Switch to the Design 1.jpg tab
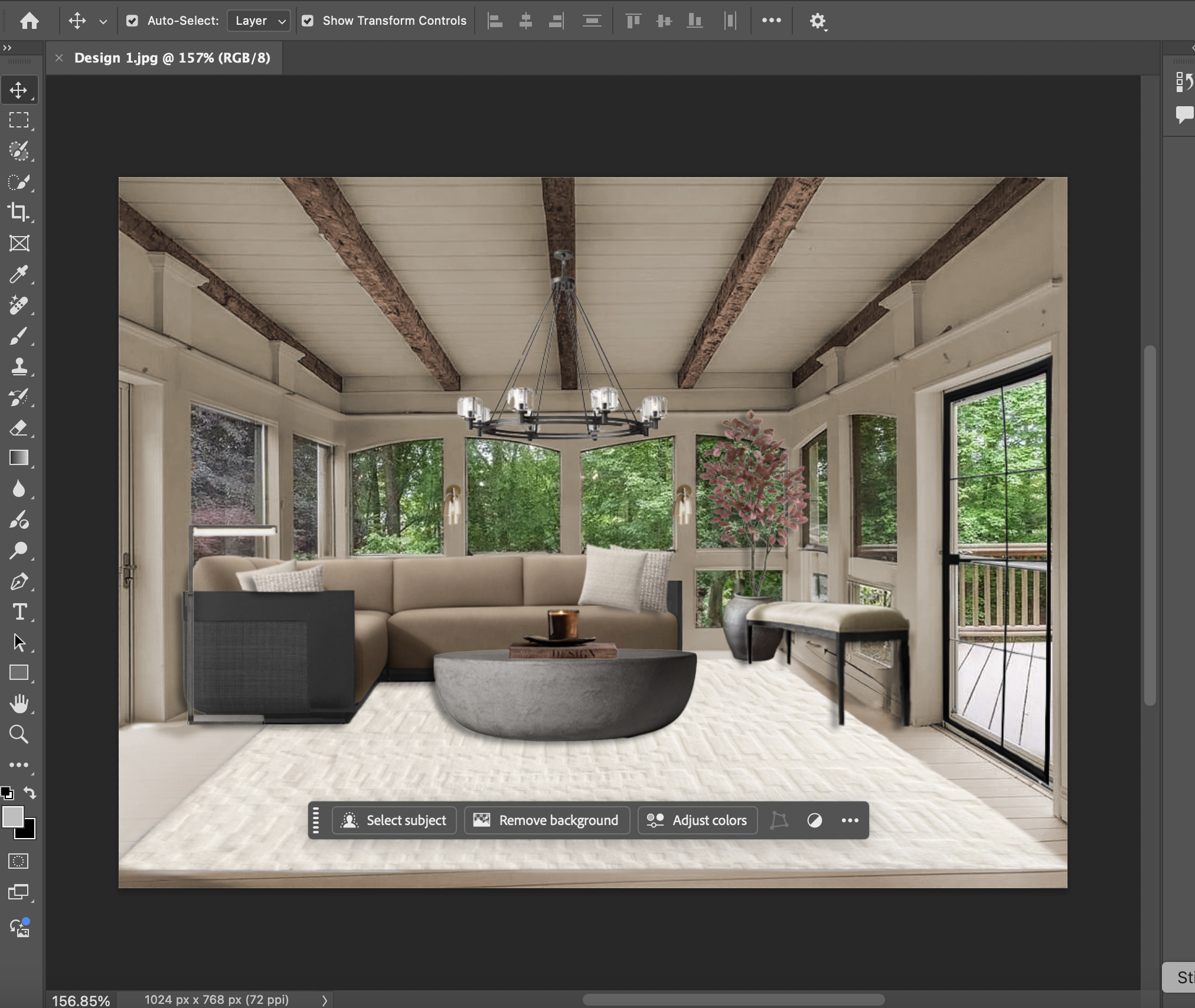The width and height of the screenshot is (1195, 1008). 172,58
